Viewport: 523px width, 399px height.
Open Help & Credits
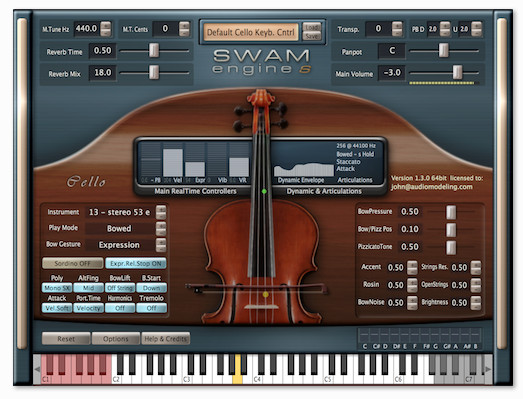click(x=166, y=339)
